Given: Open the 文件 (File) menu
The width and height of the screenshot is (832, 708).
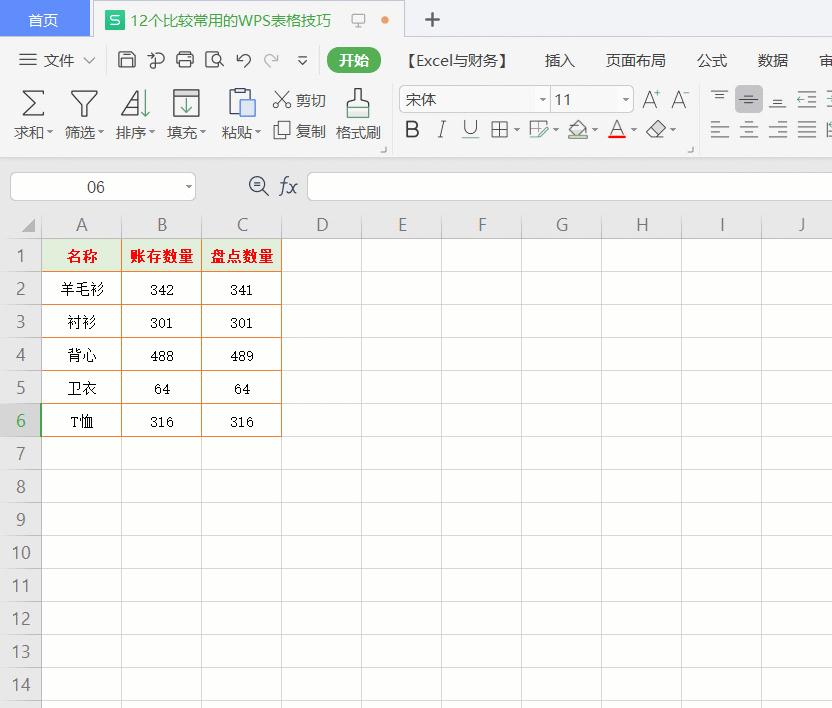Looking at the screenshot, I should click(x=58, y=61).
